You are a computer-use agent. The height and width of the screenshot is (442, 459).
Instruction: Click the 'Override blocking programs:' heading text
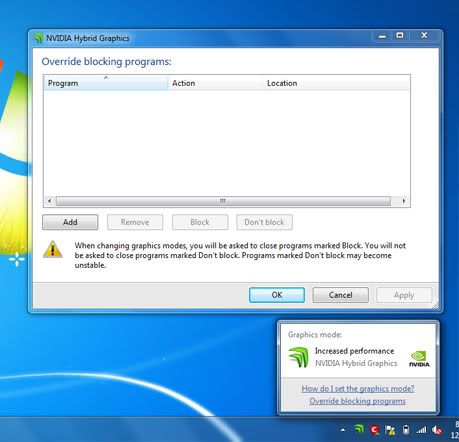106,62
